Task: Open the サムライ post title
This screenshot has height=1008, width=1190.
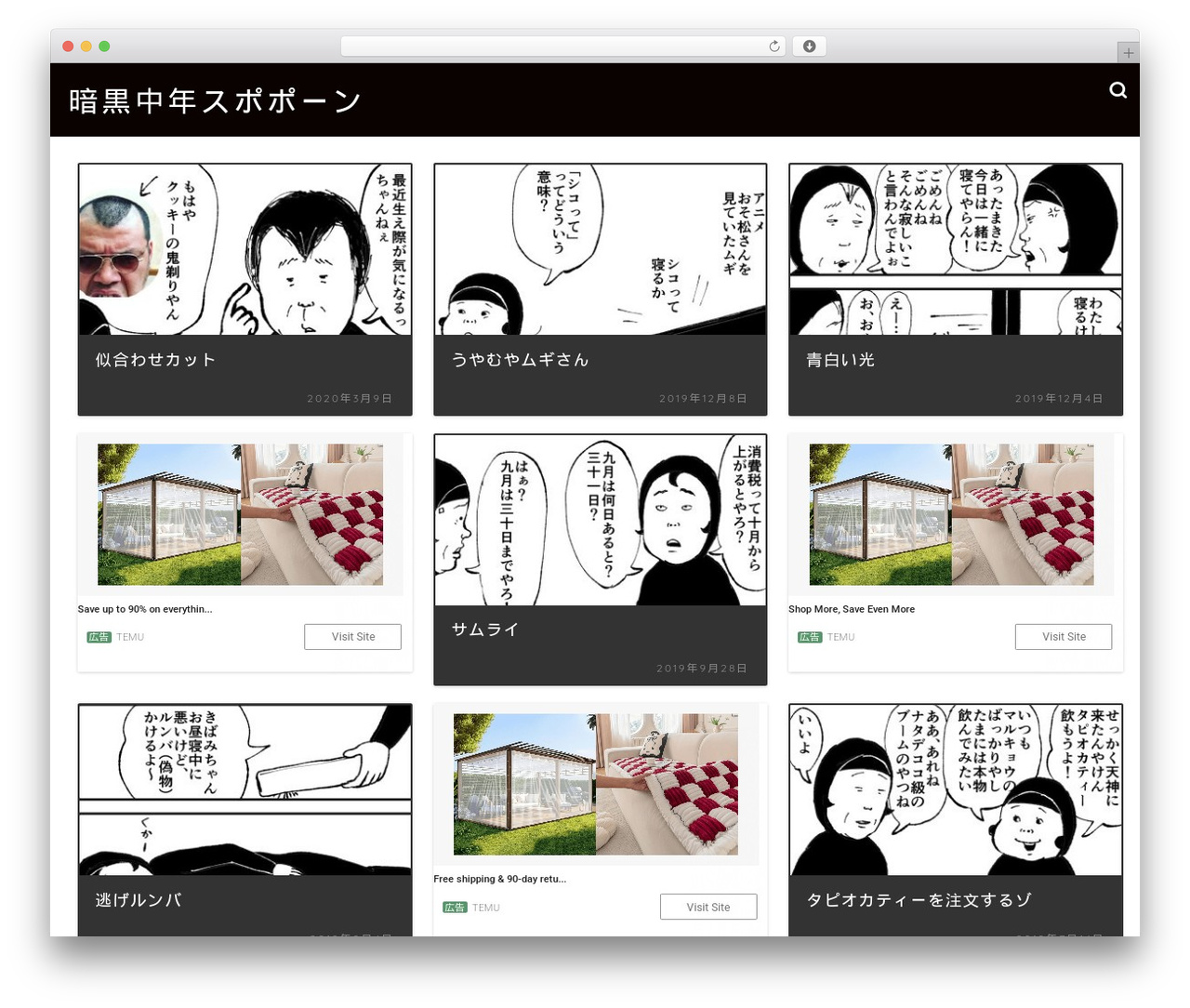Action: [x=484, y=630]
